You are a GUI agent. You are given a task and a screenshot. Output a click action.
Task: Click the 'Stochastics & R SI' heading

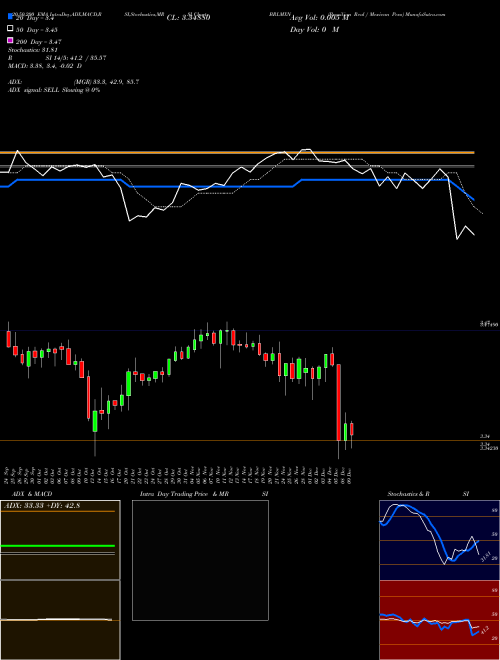[x=428, y=494]
